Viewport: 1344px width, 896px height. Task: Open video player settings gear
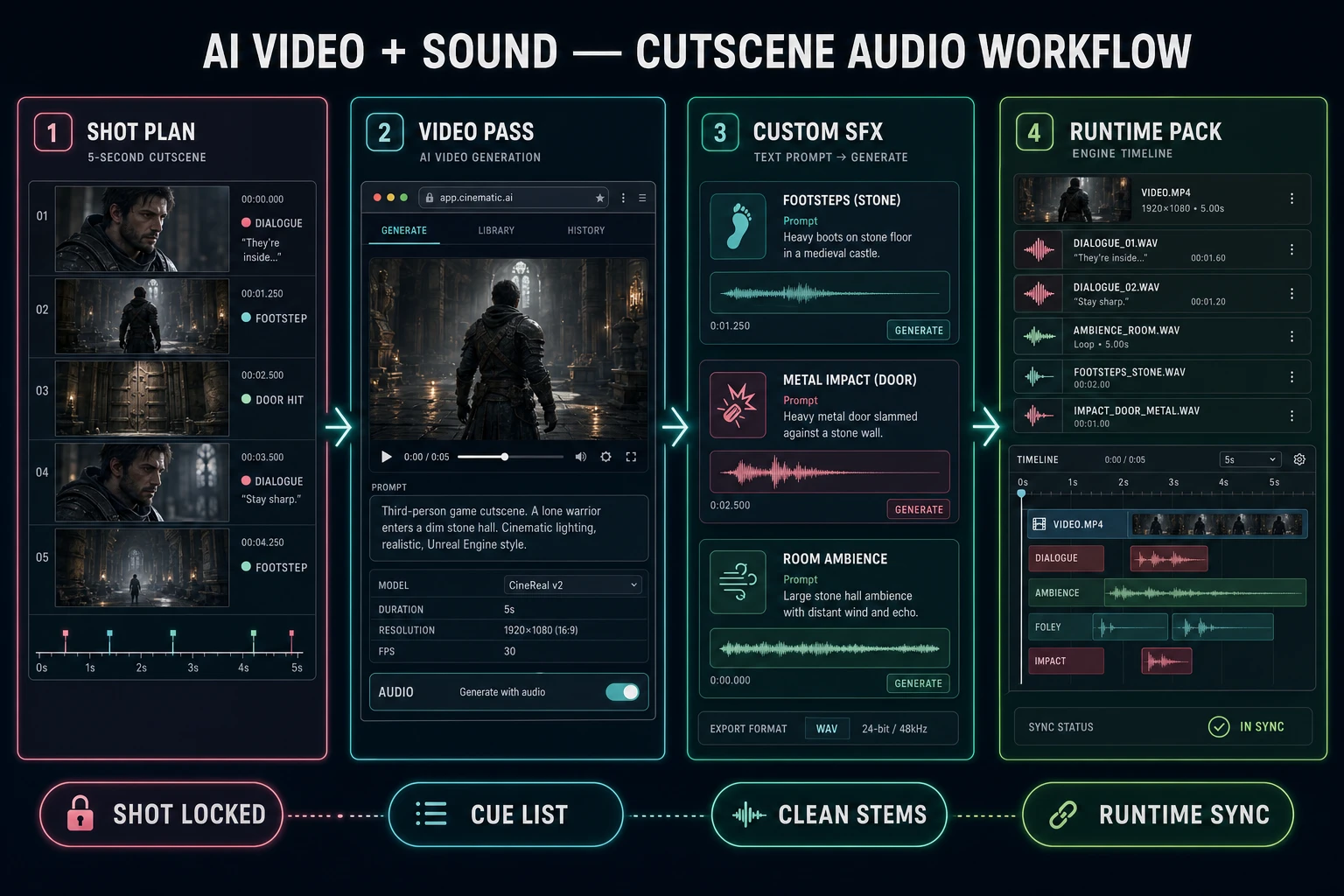coord(605,457)
